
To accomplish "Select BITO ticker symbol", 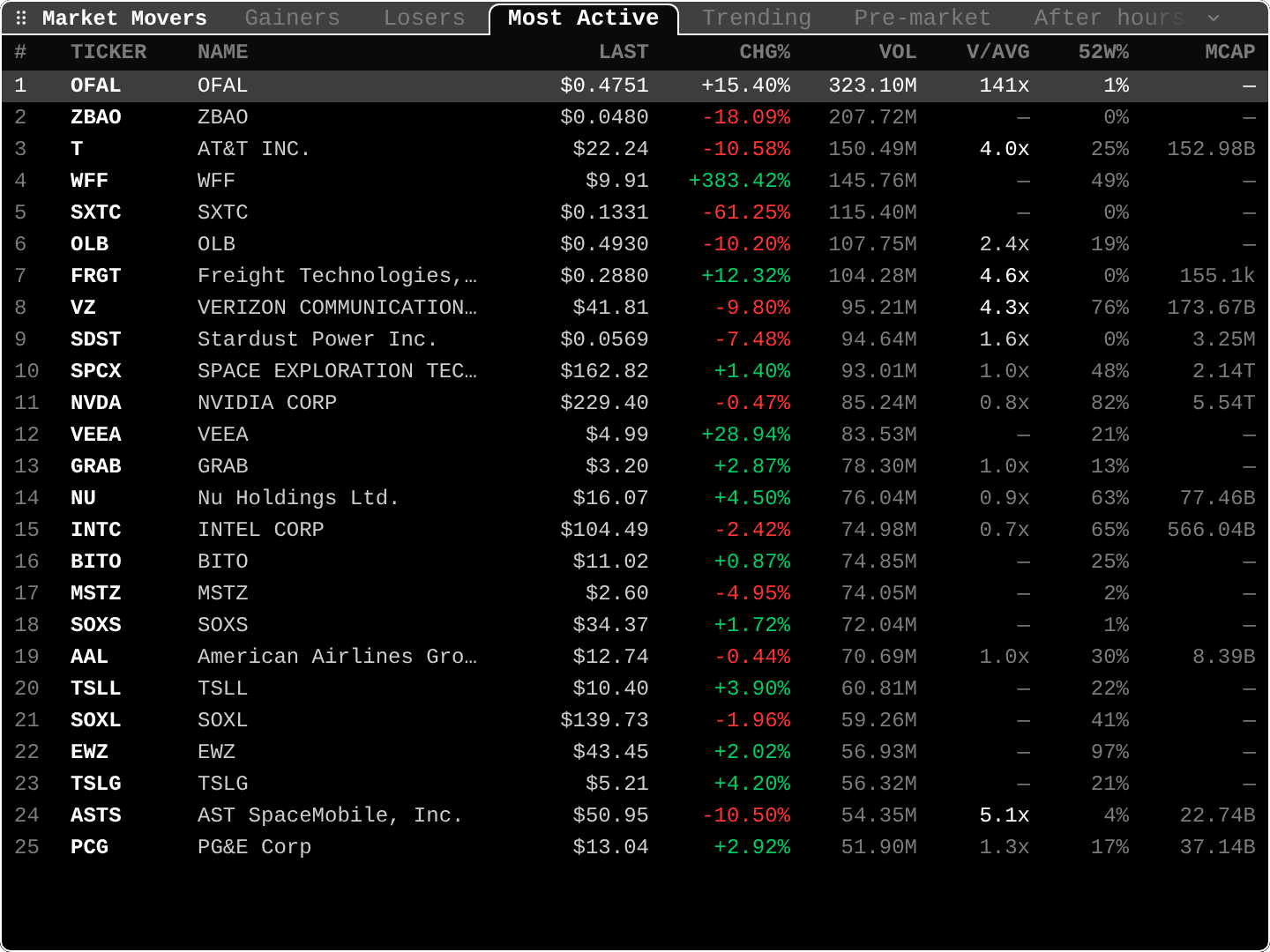I will pos(96,562).
